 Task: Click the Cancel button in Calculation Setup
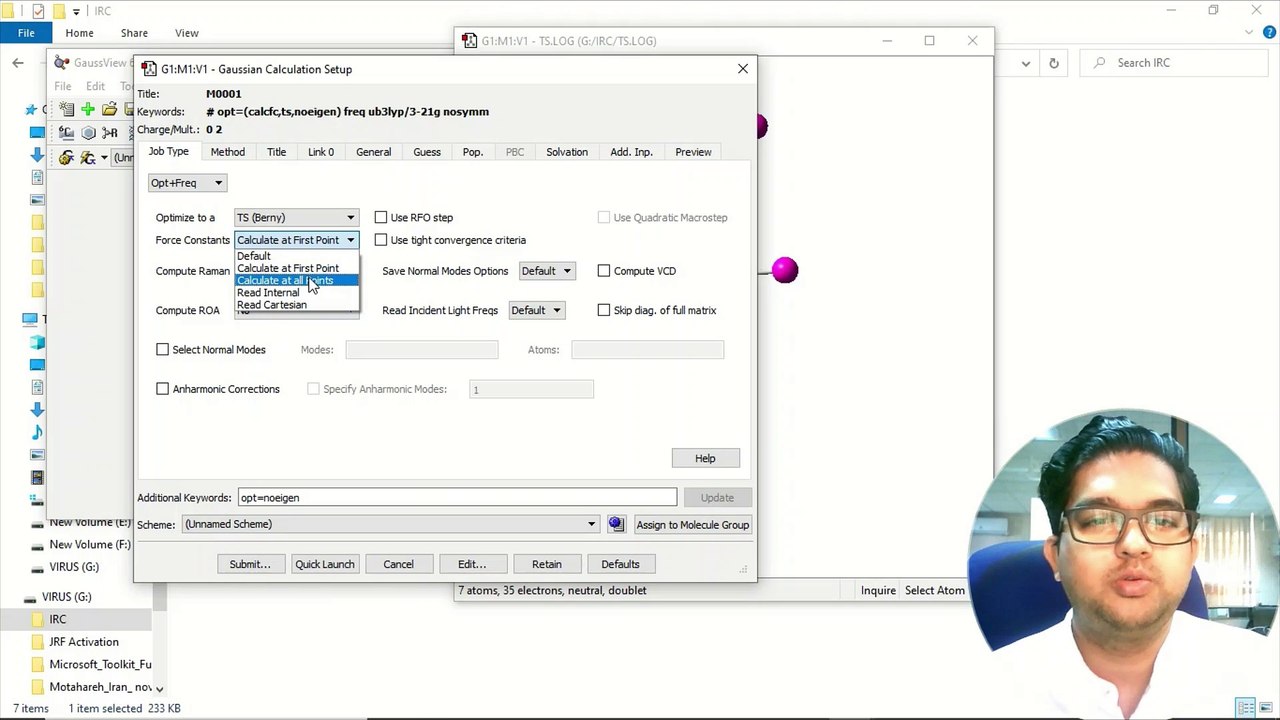coord(398,564)
